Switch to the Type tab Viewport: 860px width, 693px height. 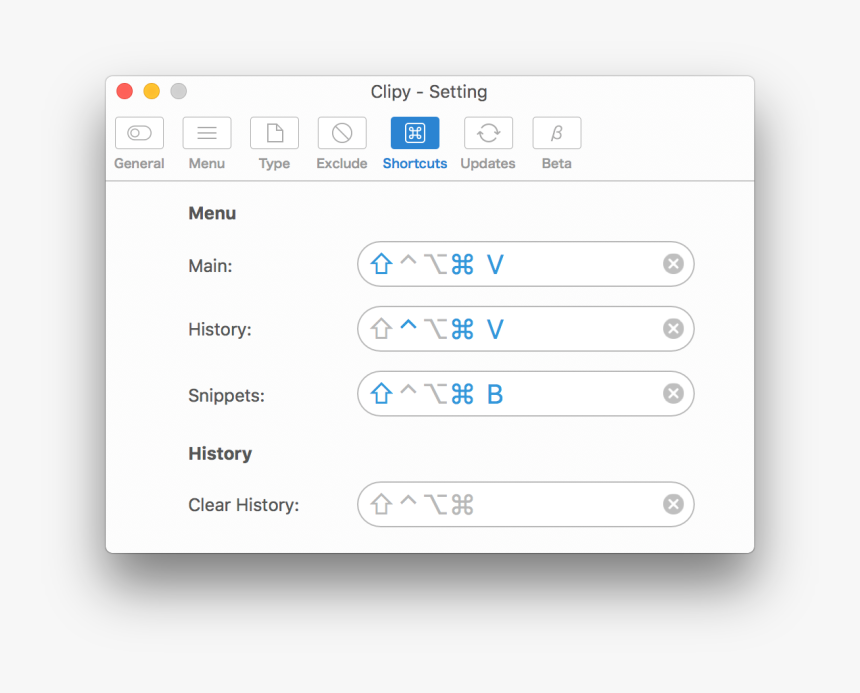tap(274, 143)
